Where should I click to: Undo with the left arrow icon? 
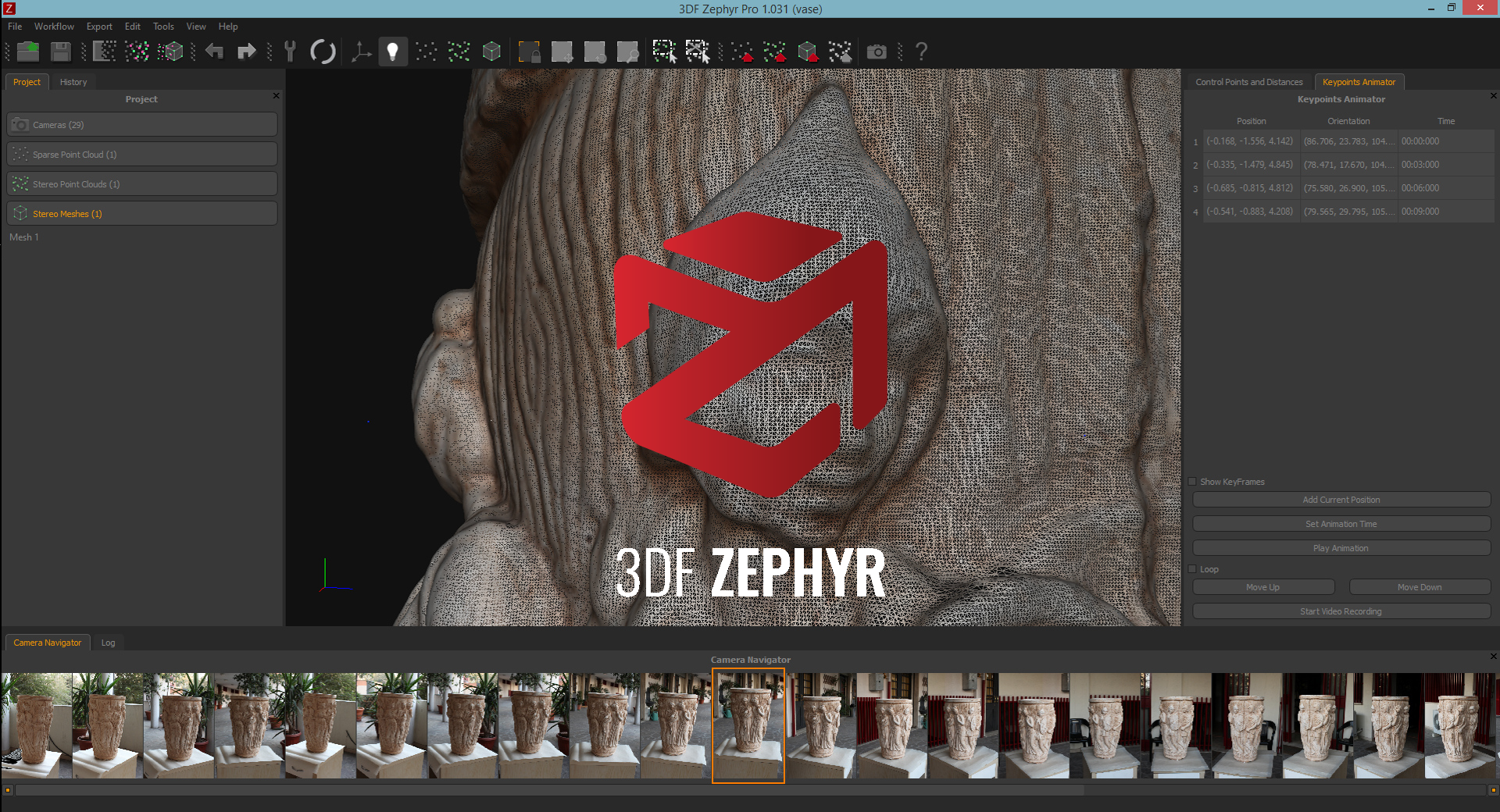pyautogui.click(x=214, y=52)
